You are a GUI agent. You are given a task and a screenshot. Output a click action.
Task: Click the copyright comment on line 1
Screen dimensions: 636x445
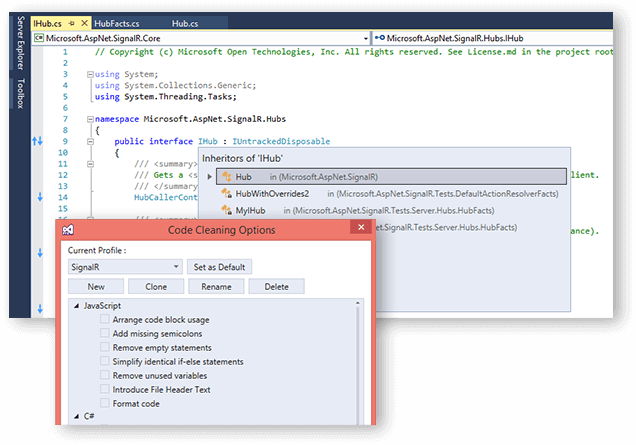click(353, 52)
